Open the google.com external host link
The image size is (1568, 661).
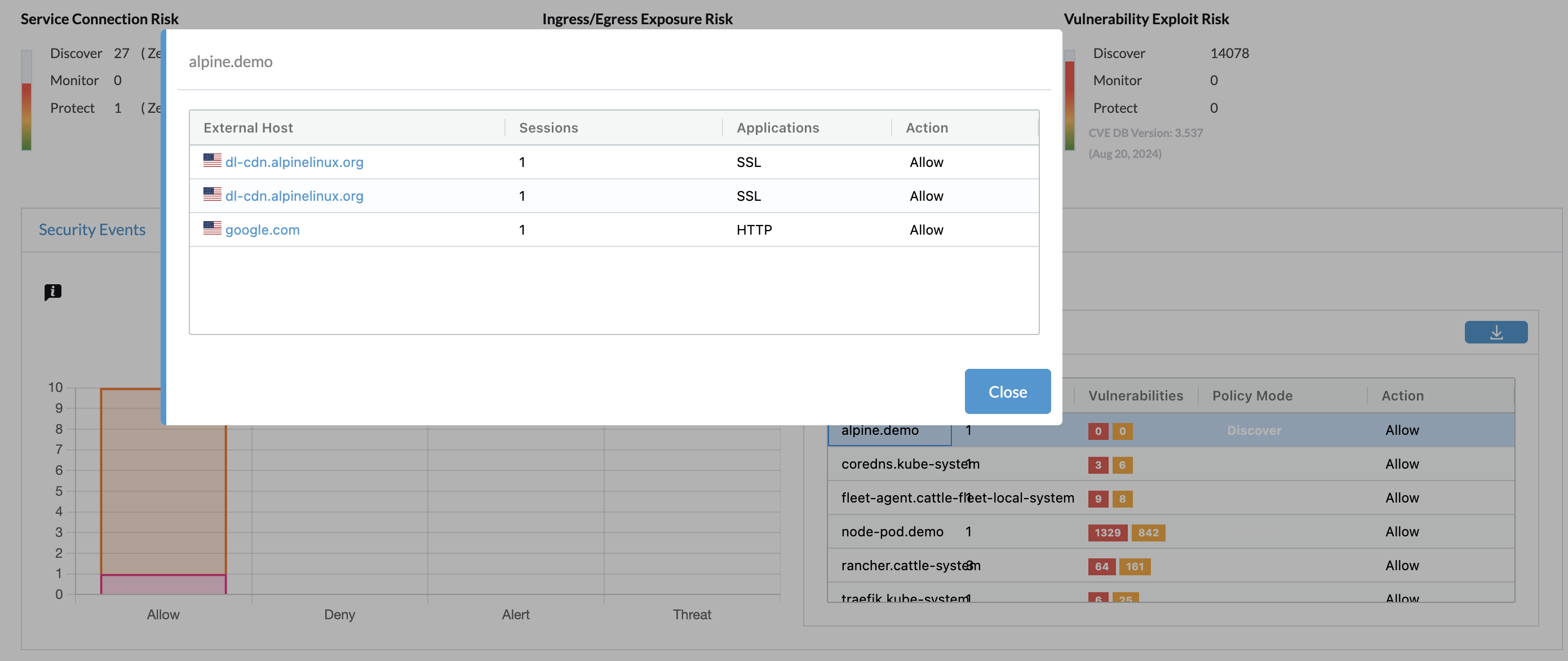[x=262, y=230]
